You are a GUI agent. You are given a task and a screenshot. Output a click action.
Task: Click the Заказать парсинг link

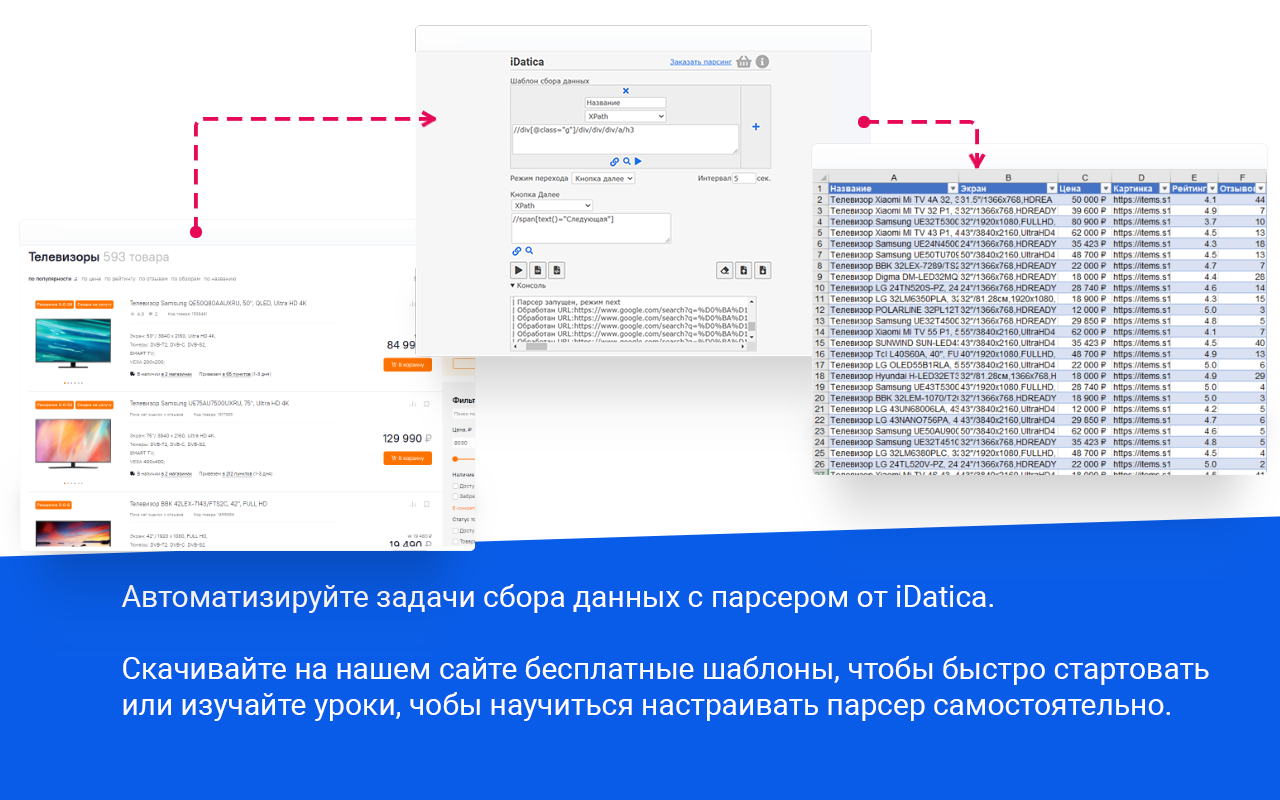click(701, 62)
